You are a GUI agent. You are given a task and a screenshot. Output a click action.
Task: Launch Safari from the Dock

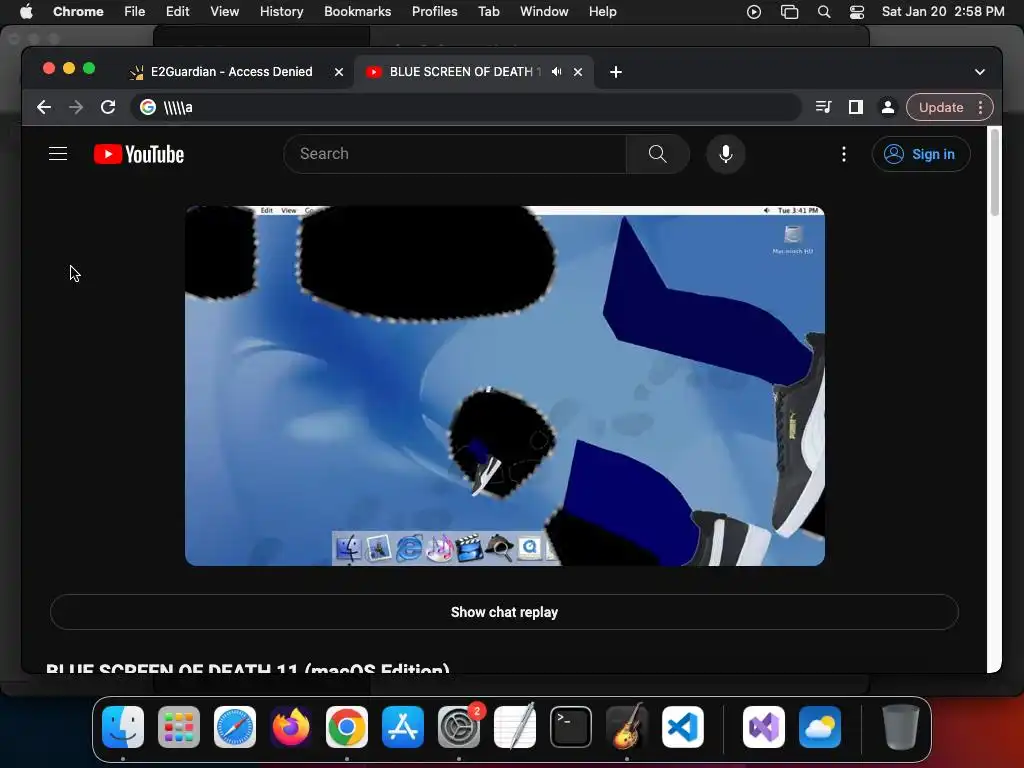coord(234,727)
